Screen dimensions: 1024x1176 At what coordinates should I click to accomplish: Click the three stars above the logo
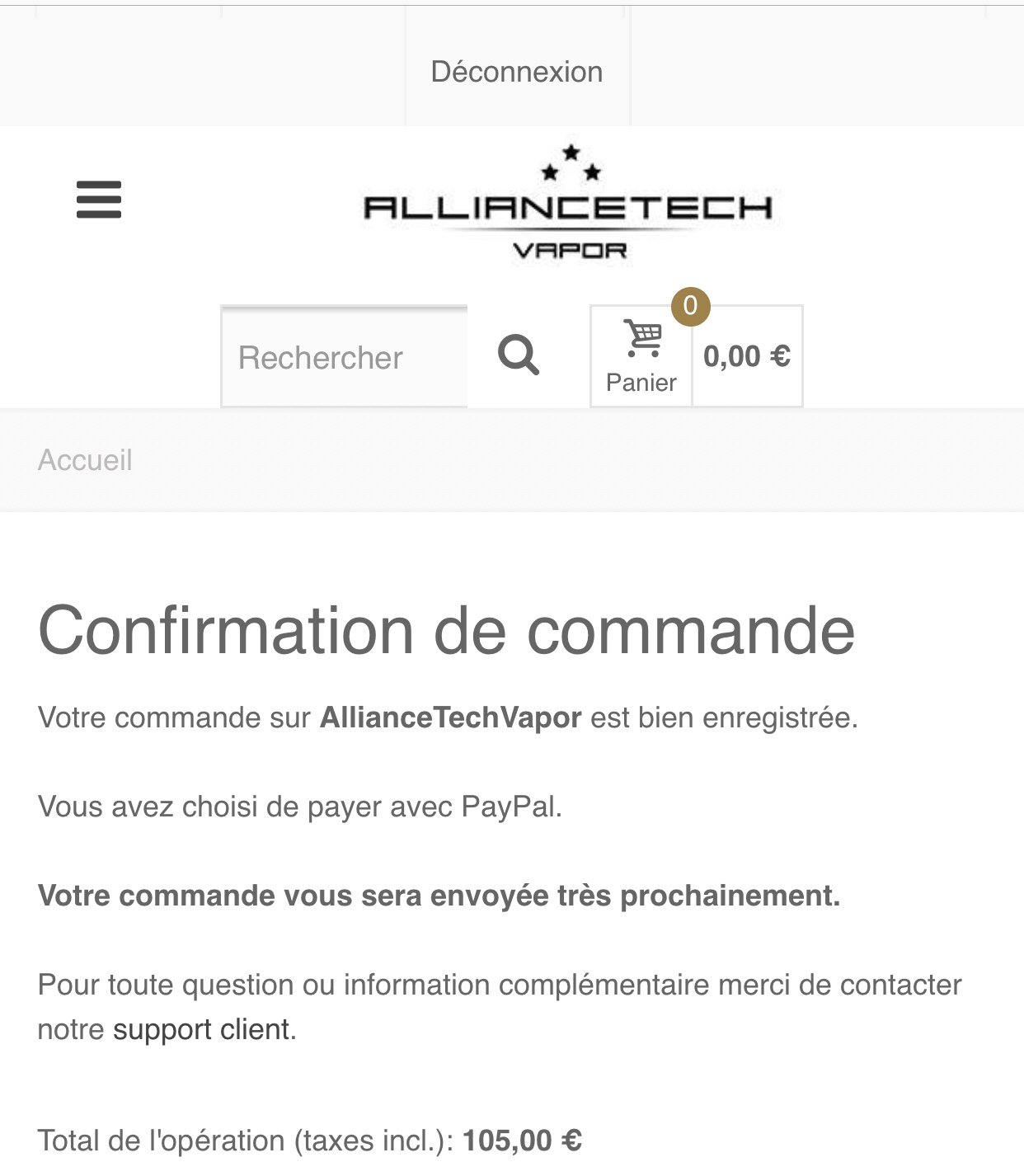click(571, 163)
